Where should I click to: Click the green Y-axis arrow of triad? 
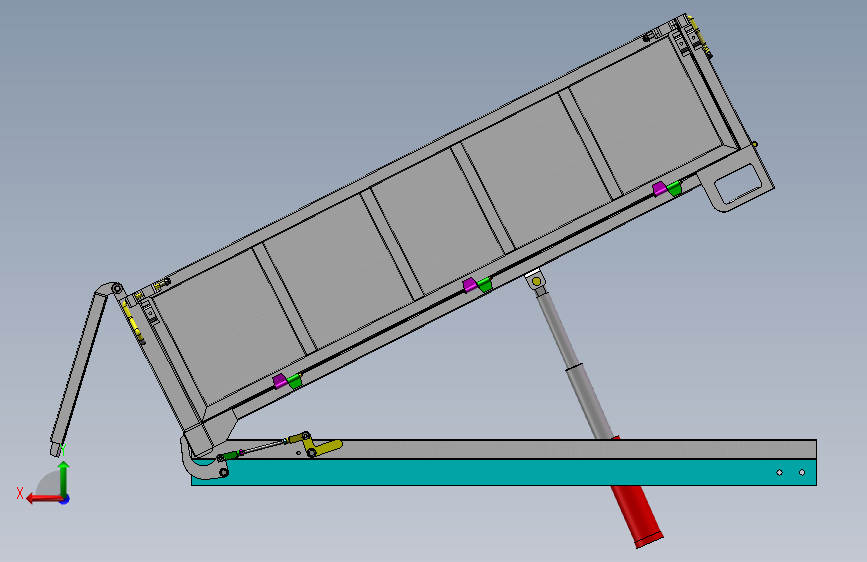click(64, 478)
